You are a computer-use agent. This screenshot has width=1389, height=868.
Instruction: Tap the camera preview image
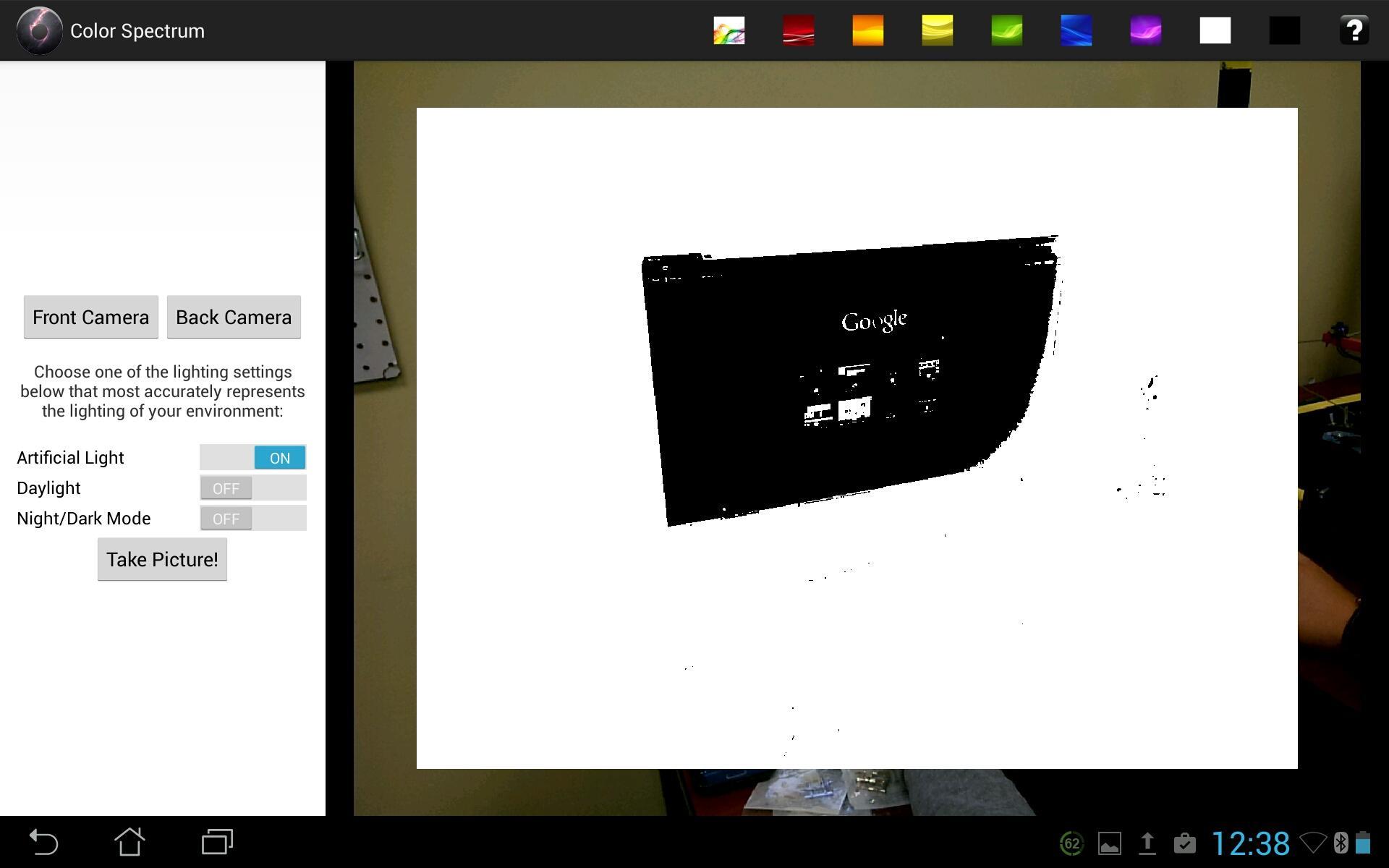click(857, 438)
